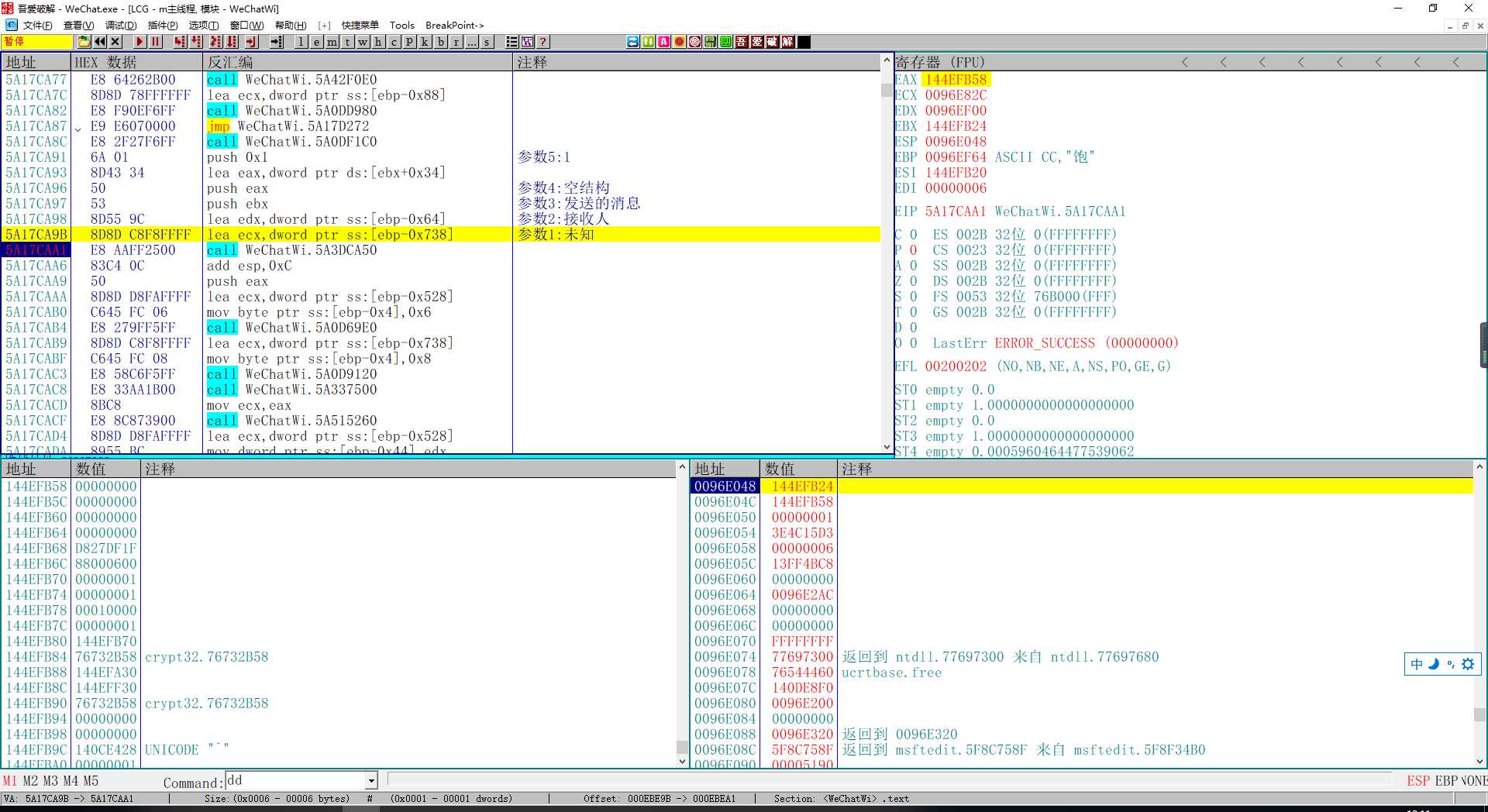Click the EBP stack mode button
The height and width of the screenshot is (812, 1488).
coord(1447,781)
